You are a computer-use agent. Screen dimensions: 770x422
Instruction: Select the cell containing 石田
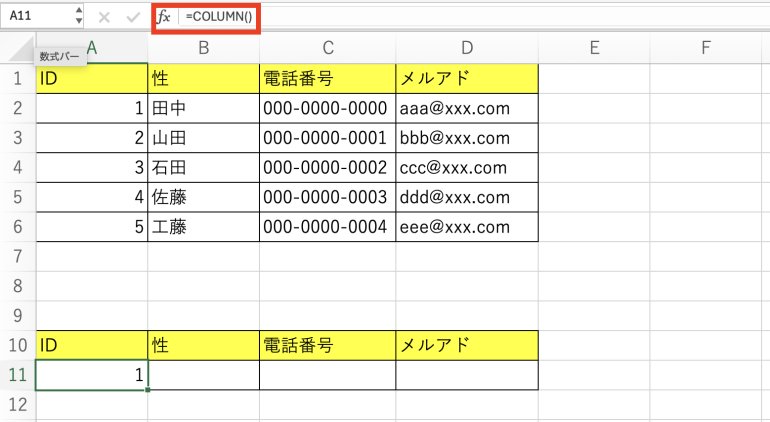click(203, 168)
